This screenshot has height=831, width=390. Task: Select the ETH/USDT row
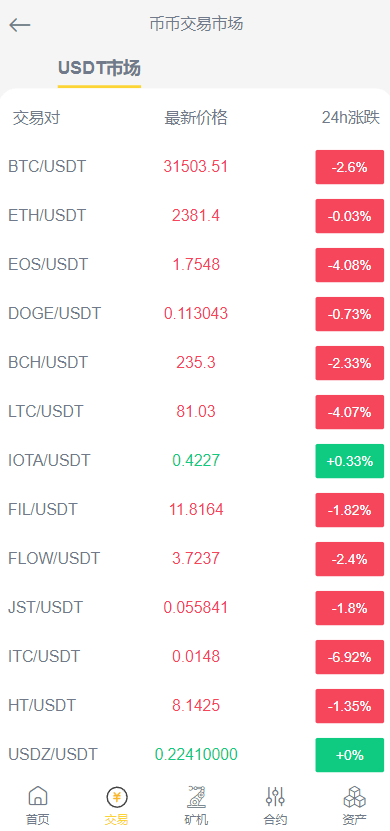pos(195,216)
